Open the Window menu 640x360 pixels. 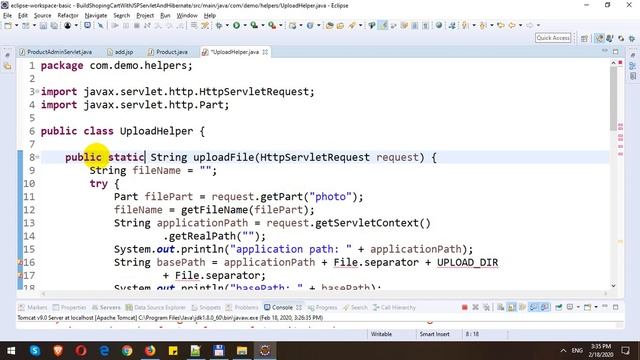point(187,16)
